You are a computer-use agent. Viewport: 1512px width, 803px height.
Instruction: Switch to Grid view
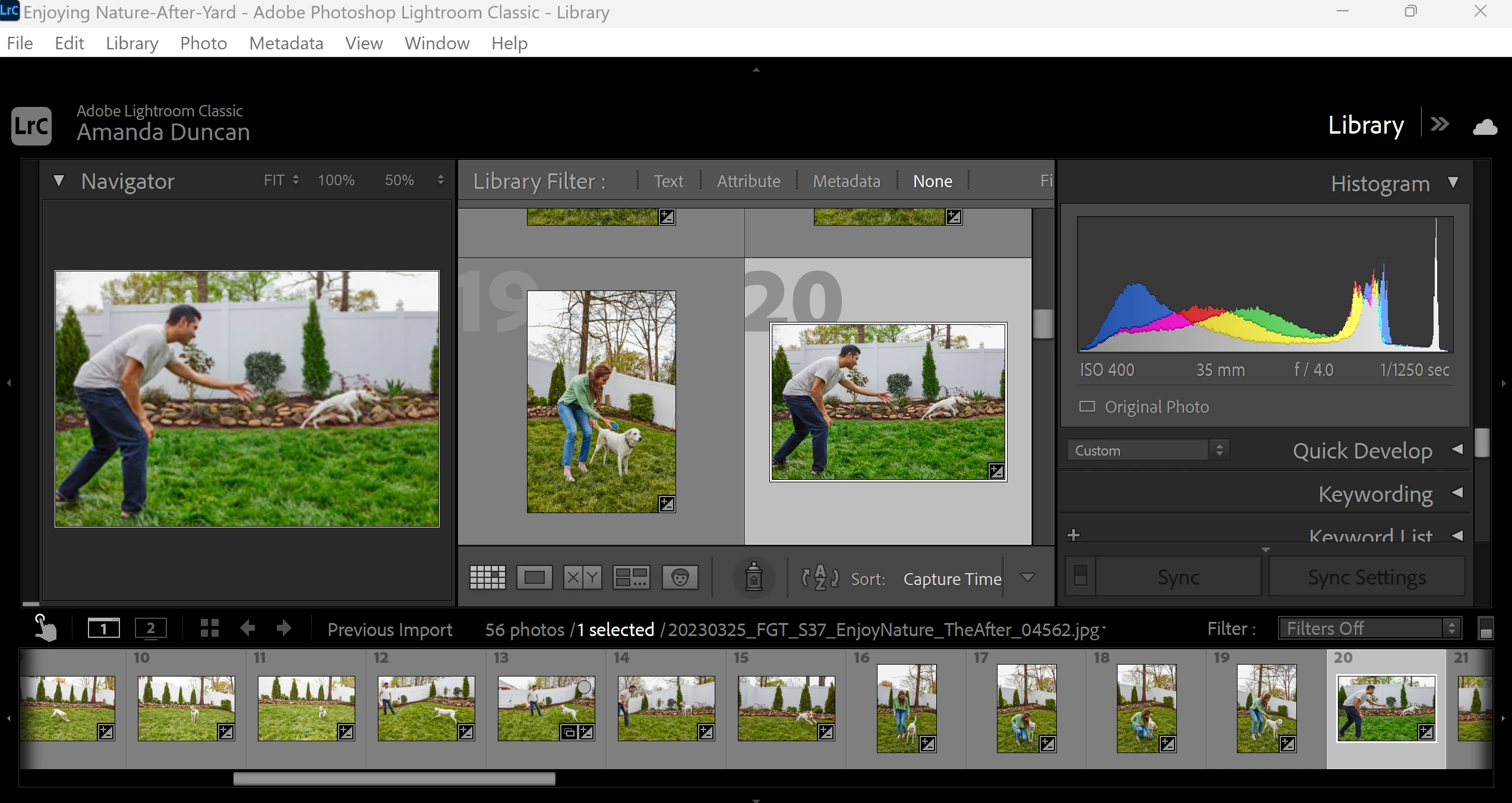tap(487, 577)
